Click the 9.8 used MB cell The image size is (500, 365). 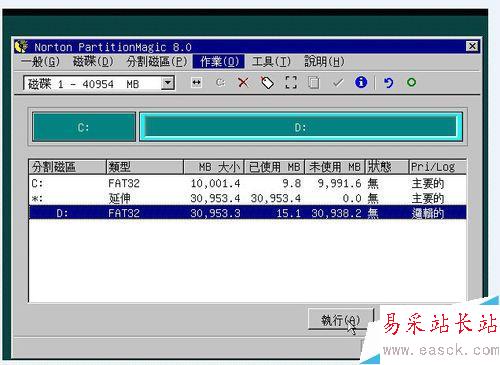click(x=292, y=183)
